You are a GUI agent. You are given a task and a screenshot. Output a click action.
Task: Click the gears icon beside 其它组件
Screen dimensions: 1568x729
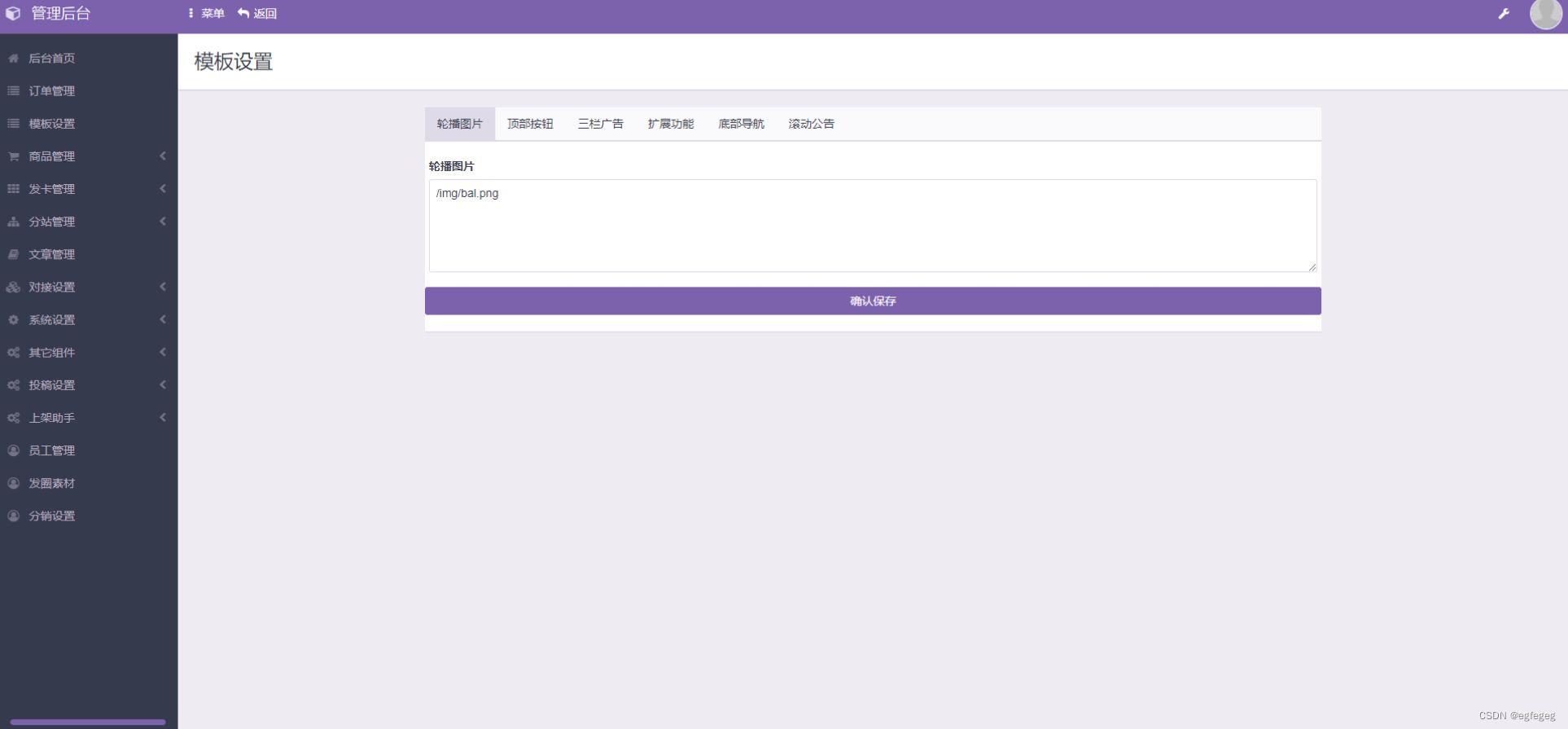(x=13, y=353)
